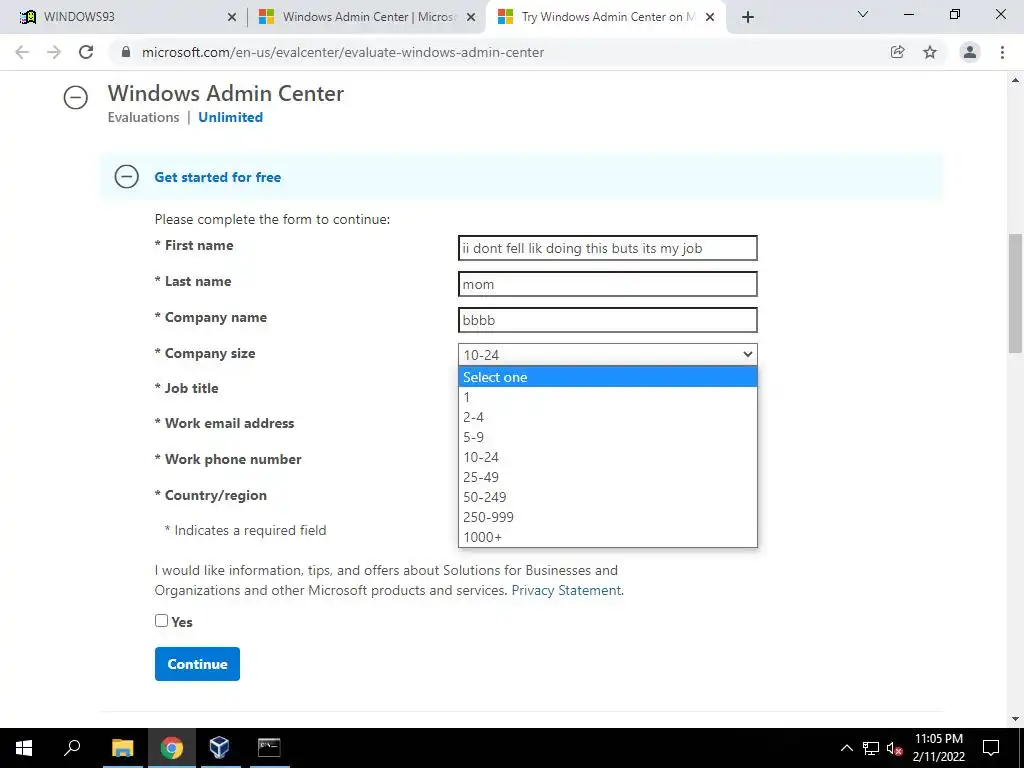
Task: Open File Explorer from taskbar
Action: [123, 748]
